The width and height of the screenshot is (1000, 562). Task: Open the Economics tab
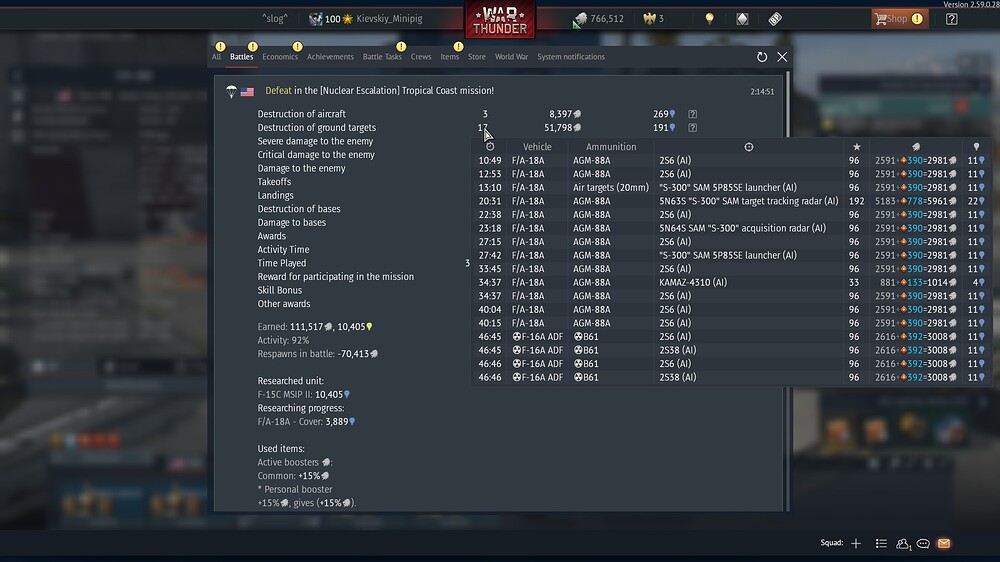pyautogui.click(x=280, y=57)
